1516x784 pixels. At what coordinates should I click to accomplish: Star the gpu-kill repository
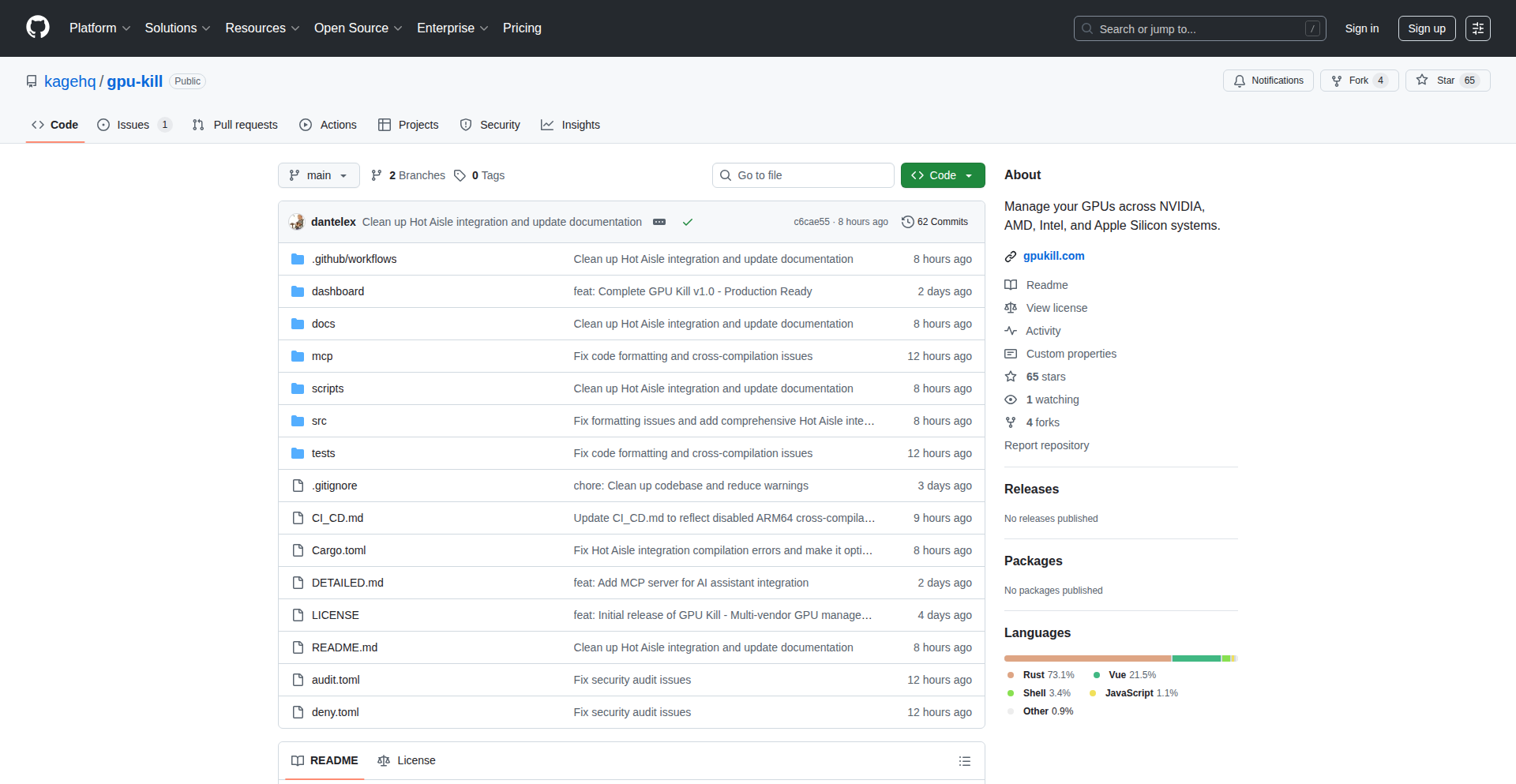coord(1447,81)
